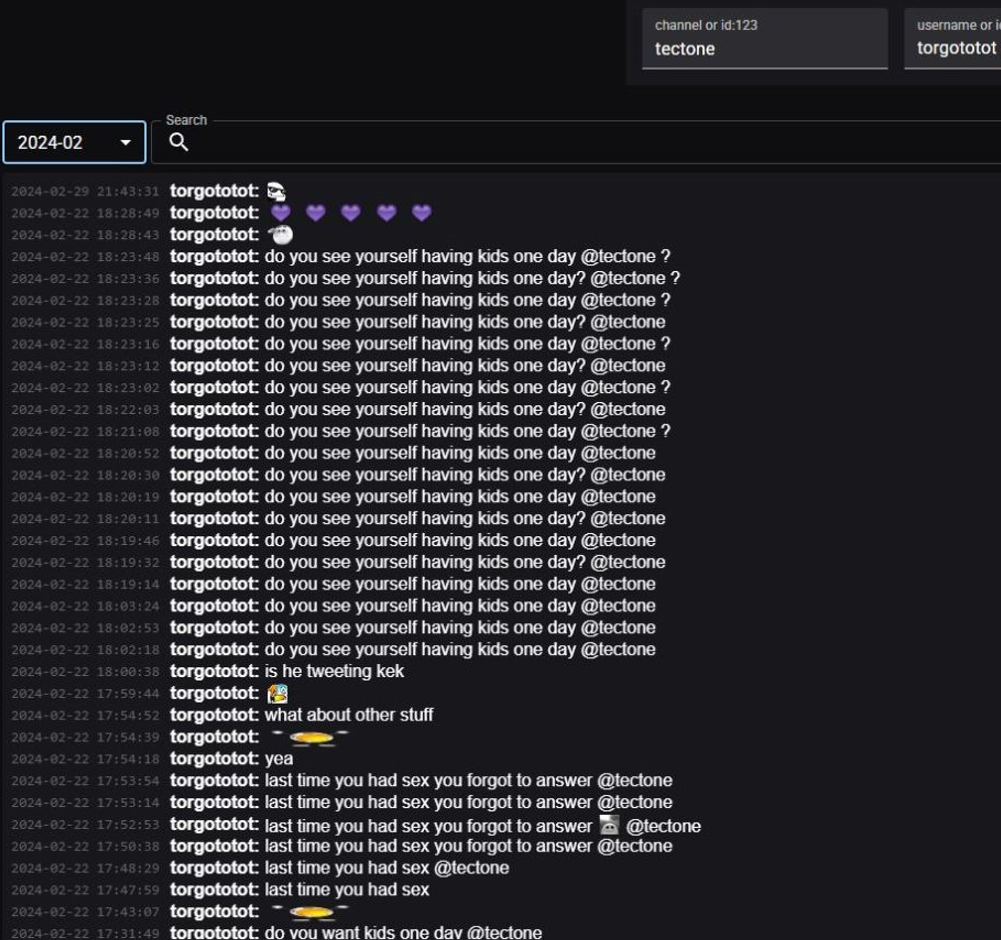This screenshot has height=940, width=1001.
Task: Click timestamp 2024-02-29 21:43:31
Action: click(85, 192)
